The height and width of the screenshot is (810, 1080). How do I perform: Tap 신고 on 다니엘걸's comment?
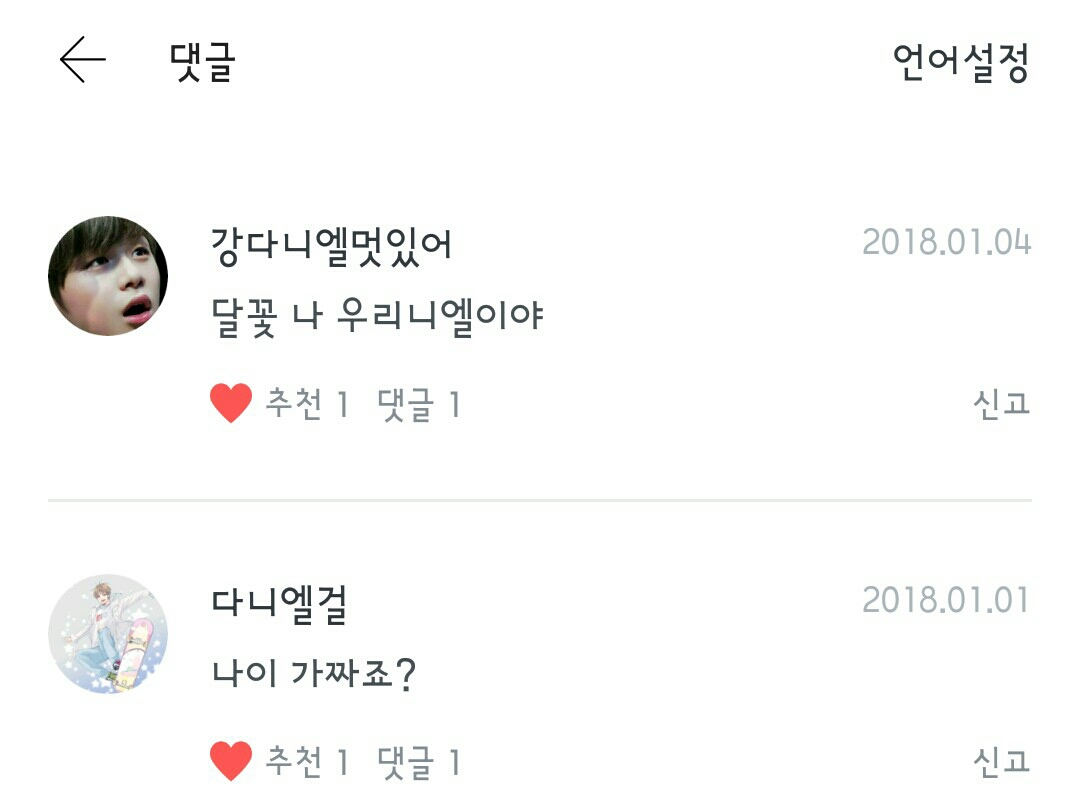(1001, 762)
